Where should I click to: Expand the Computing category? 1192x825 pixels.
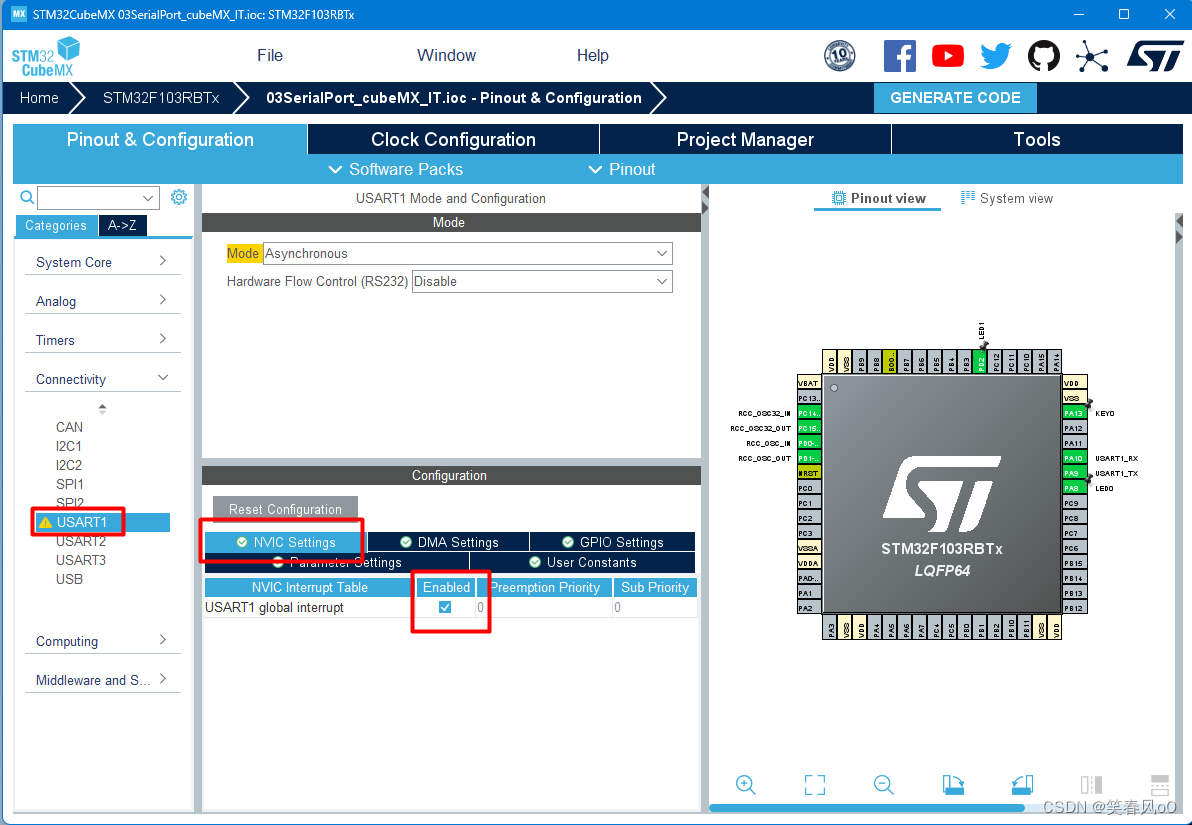(101, 641)
